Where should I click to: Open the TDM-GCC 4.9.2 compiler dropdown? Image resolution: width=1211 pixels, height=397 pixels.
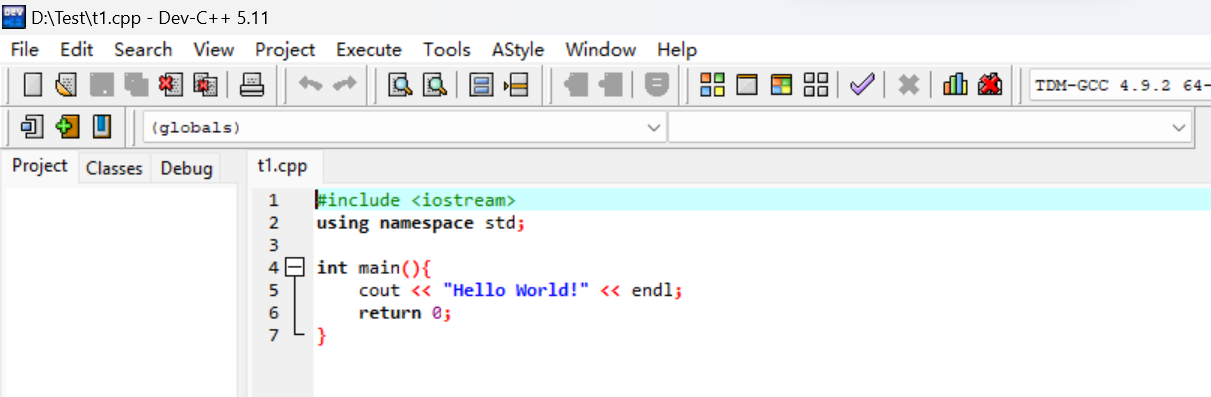(x=1120, y=85)
